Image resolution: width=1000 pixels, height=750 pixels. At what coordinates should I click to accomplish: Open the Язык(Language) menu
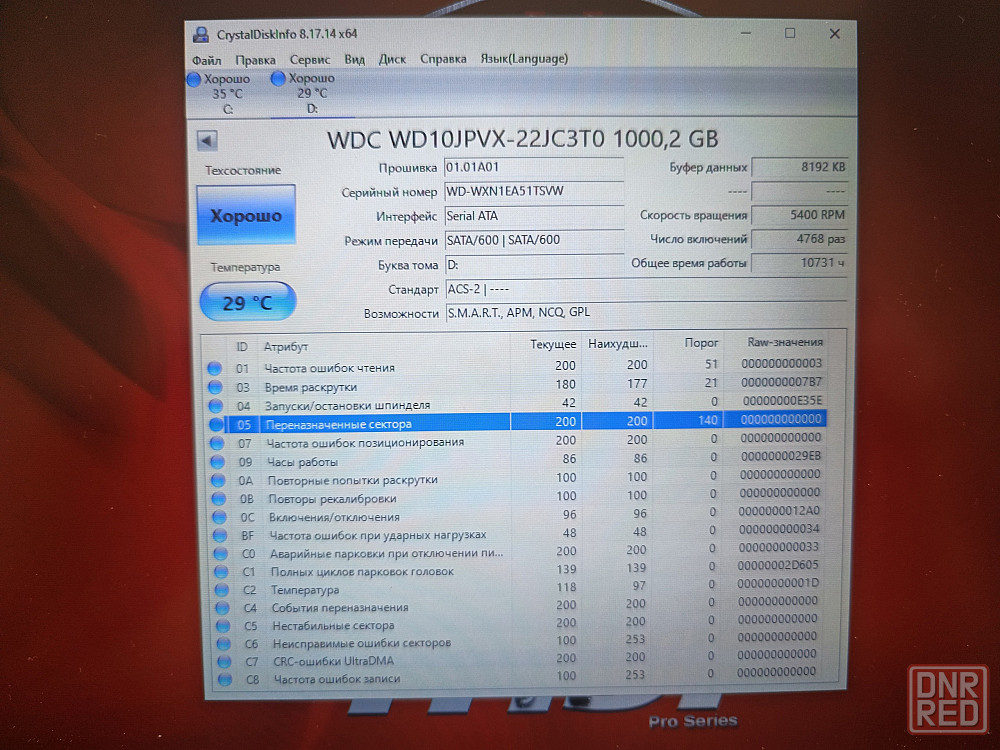tap(524, 59)
